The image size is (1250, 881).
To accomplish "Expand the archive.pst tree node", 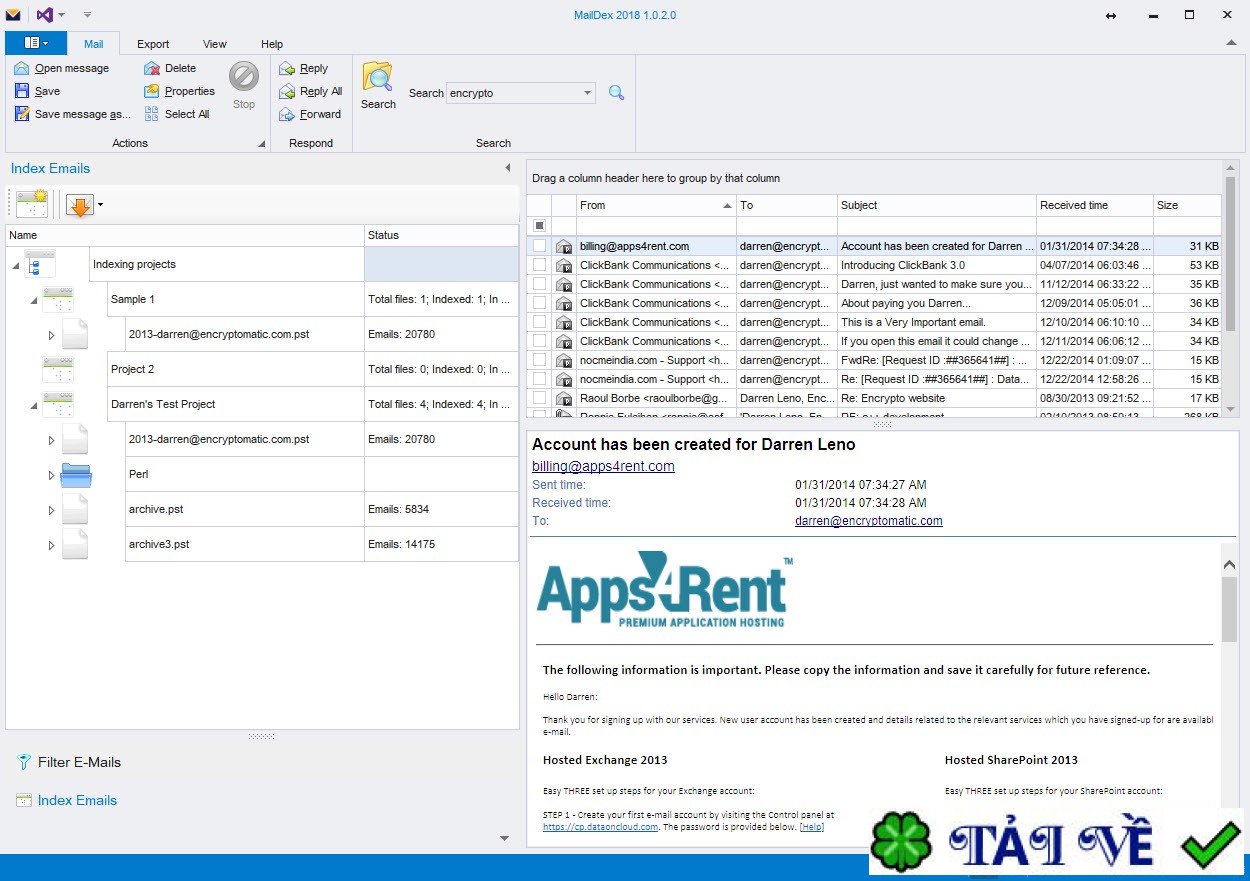I will 52,510.
